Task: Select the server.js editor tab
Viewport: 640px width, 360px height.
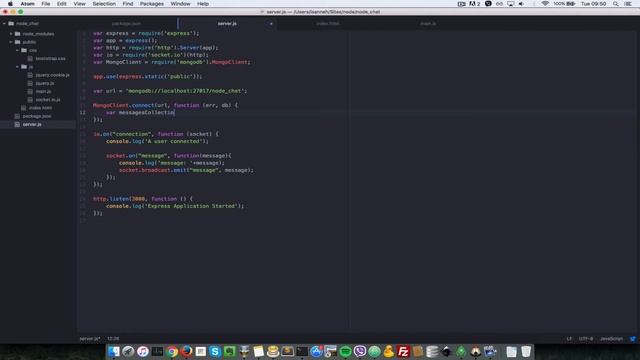Action: 227,24
